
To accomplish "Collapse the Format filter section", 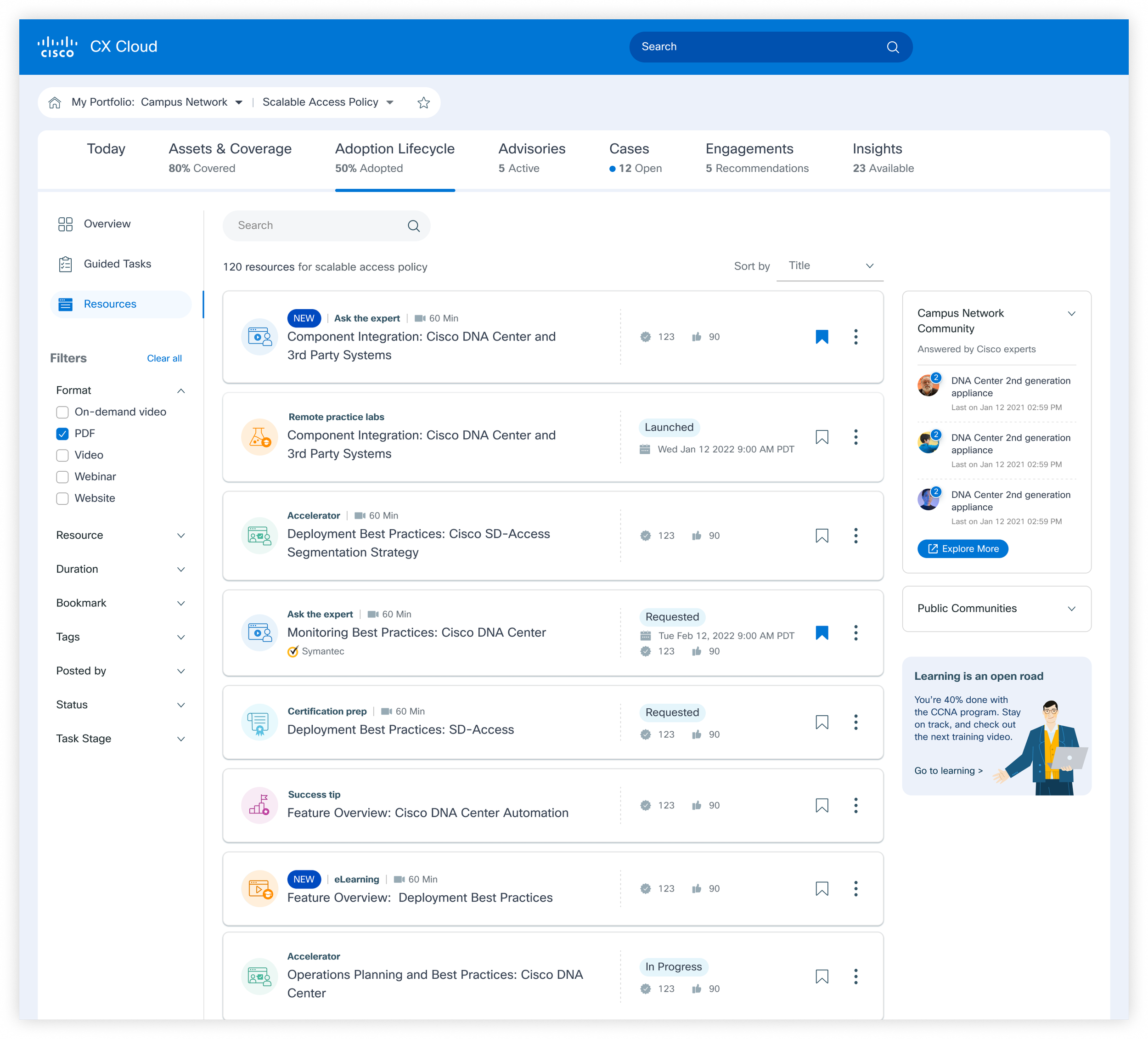I will [181, 391].
